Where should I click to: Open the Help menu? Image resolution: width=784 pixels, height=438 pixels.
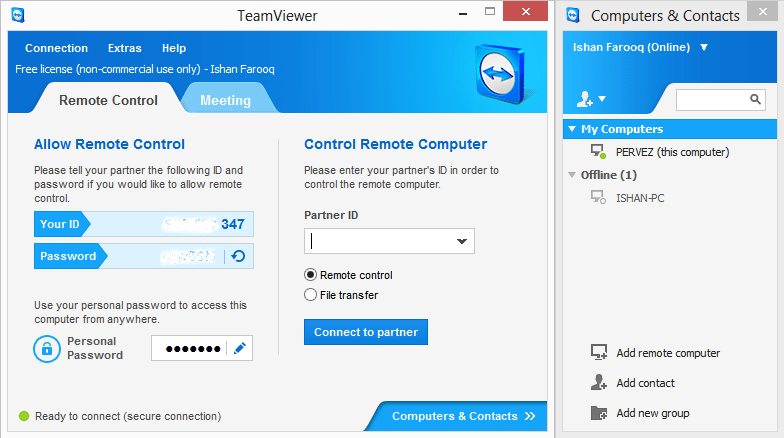[174, 48]
